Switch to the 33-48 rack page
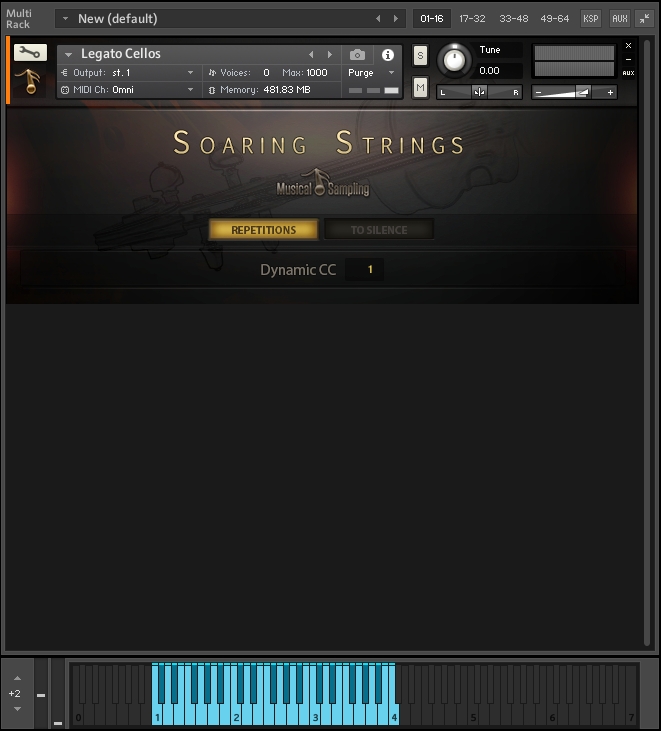The width and height of the screenshot is (661, 731). coord(514,19)
